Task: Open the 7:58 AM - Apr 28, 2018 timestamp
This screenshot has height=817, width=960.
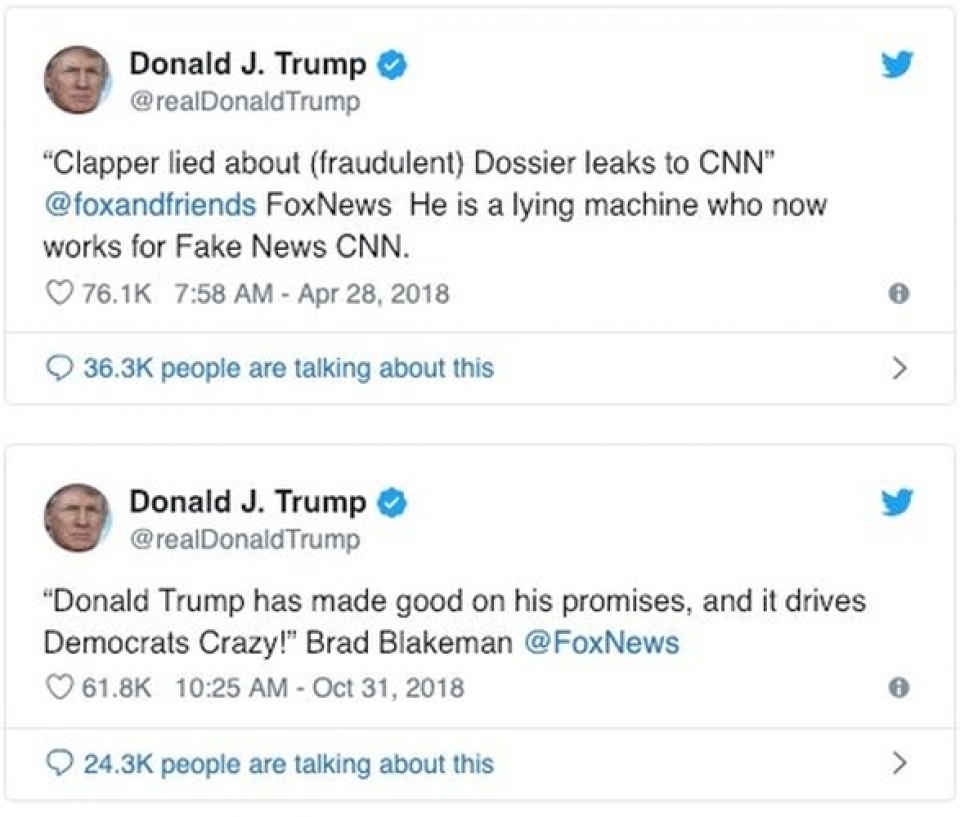Action: point(310,294)
